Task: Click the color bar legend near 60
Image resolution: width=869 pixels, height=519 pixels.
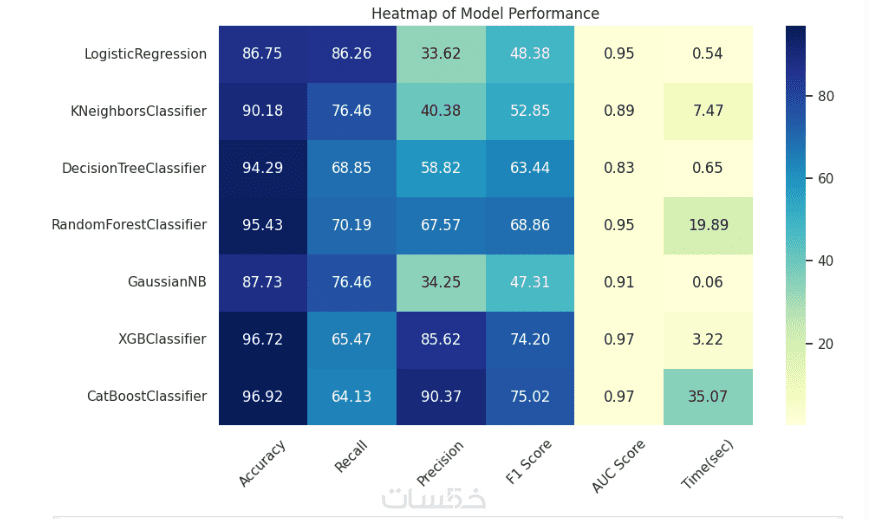Action: click(x=796, y=179)
